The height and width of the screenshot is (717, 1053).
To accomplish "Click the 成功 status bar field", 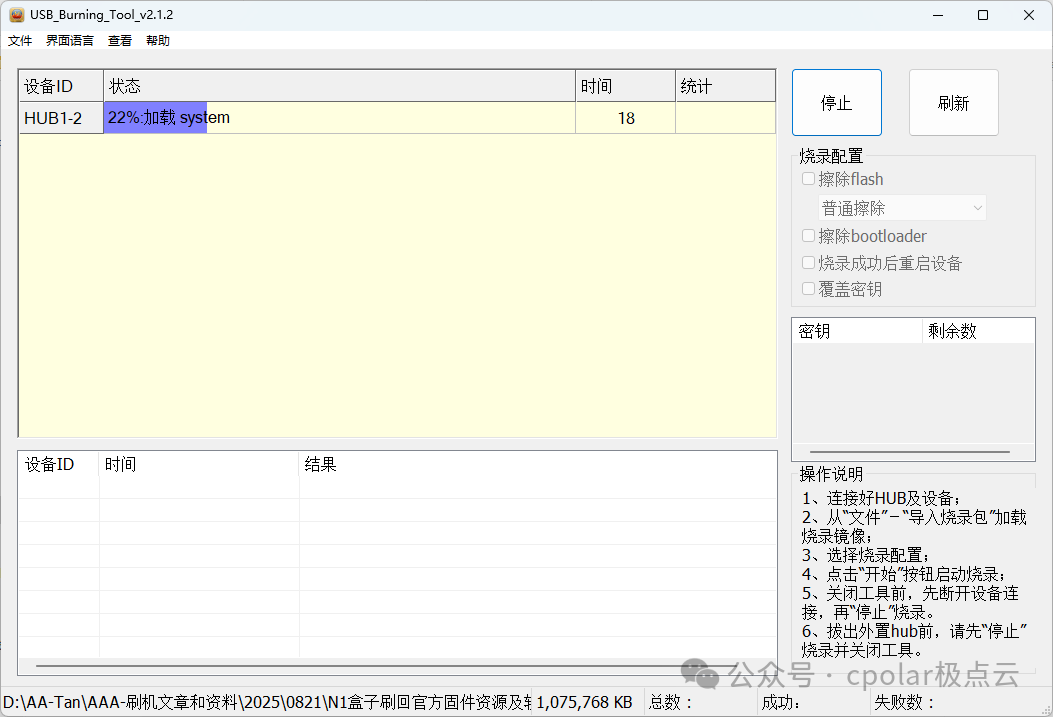I will point(813,702).
